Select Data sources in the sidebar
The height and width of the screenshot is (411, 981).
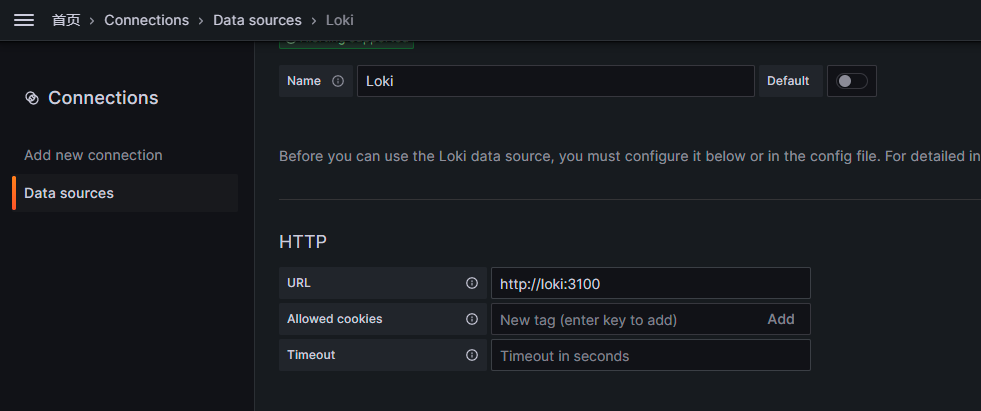pos(69,193)
